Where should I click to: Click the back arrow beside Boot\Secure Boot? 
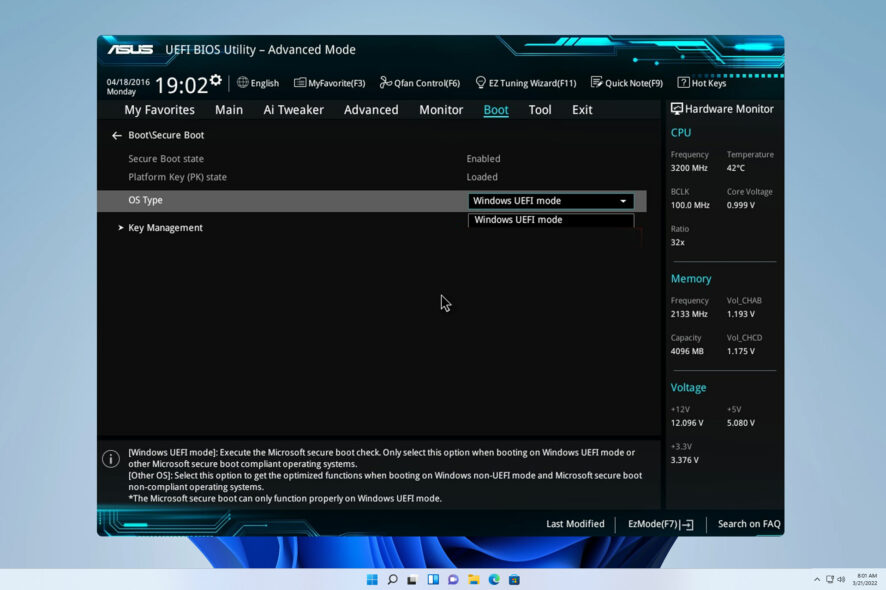click(116, 136)
